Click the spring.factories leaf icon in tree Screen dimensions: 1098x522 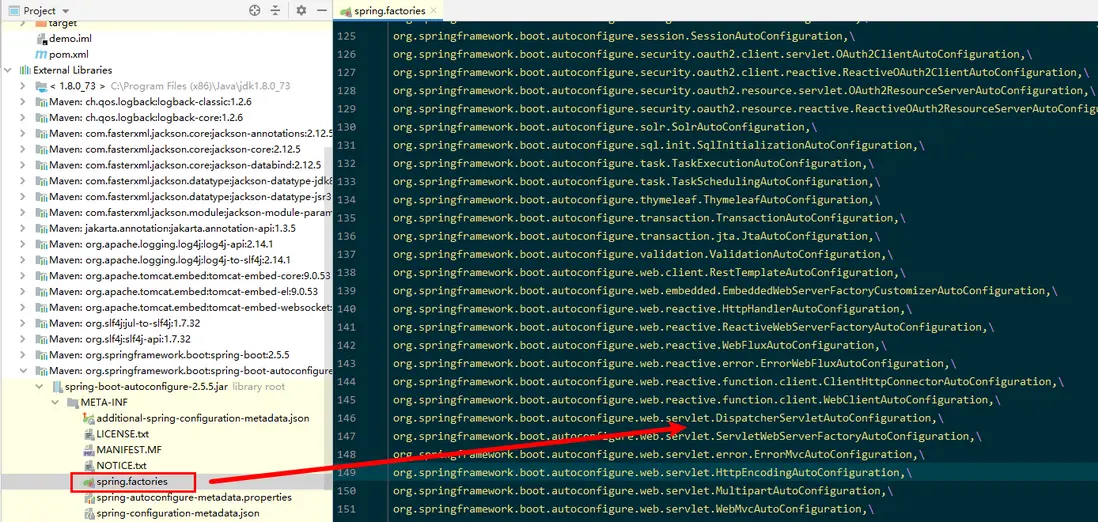pyautogui.click(x=88, y=482)
